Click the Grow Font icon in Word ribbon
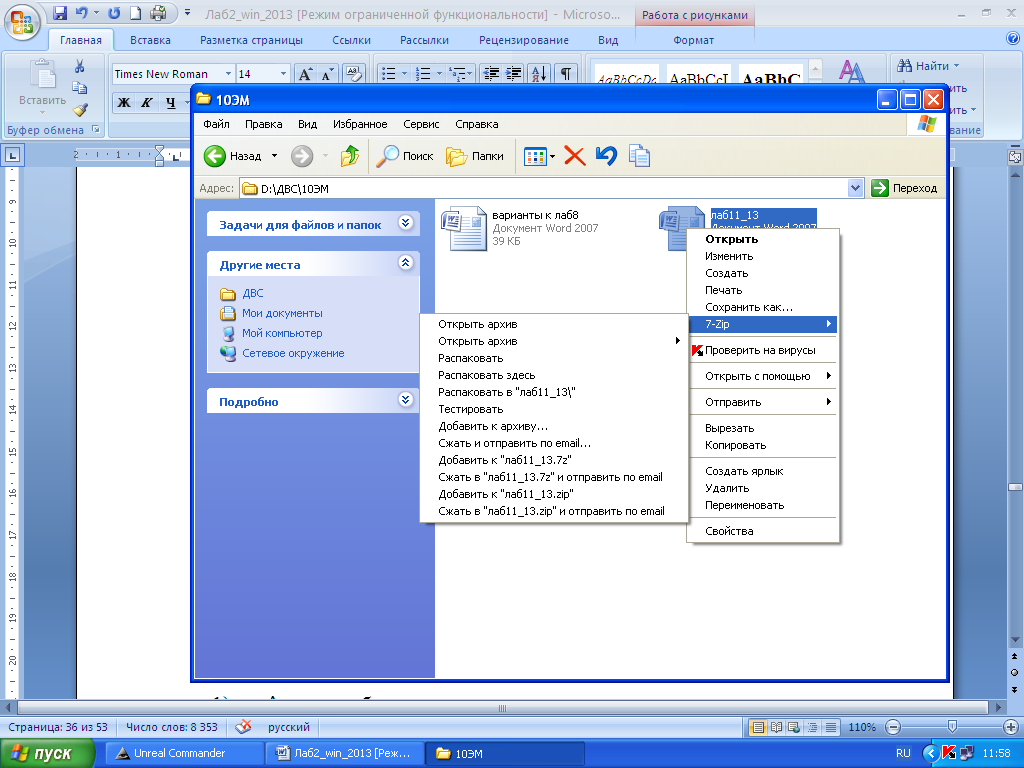The width and height of the screenshot is (1024, 768). (305, 74)
